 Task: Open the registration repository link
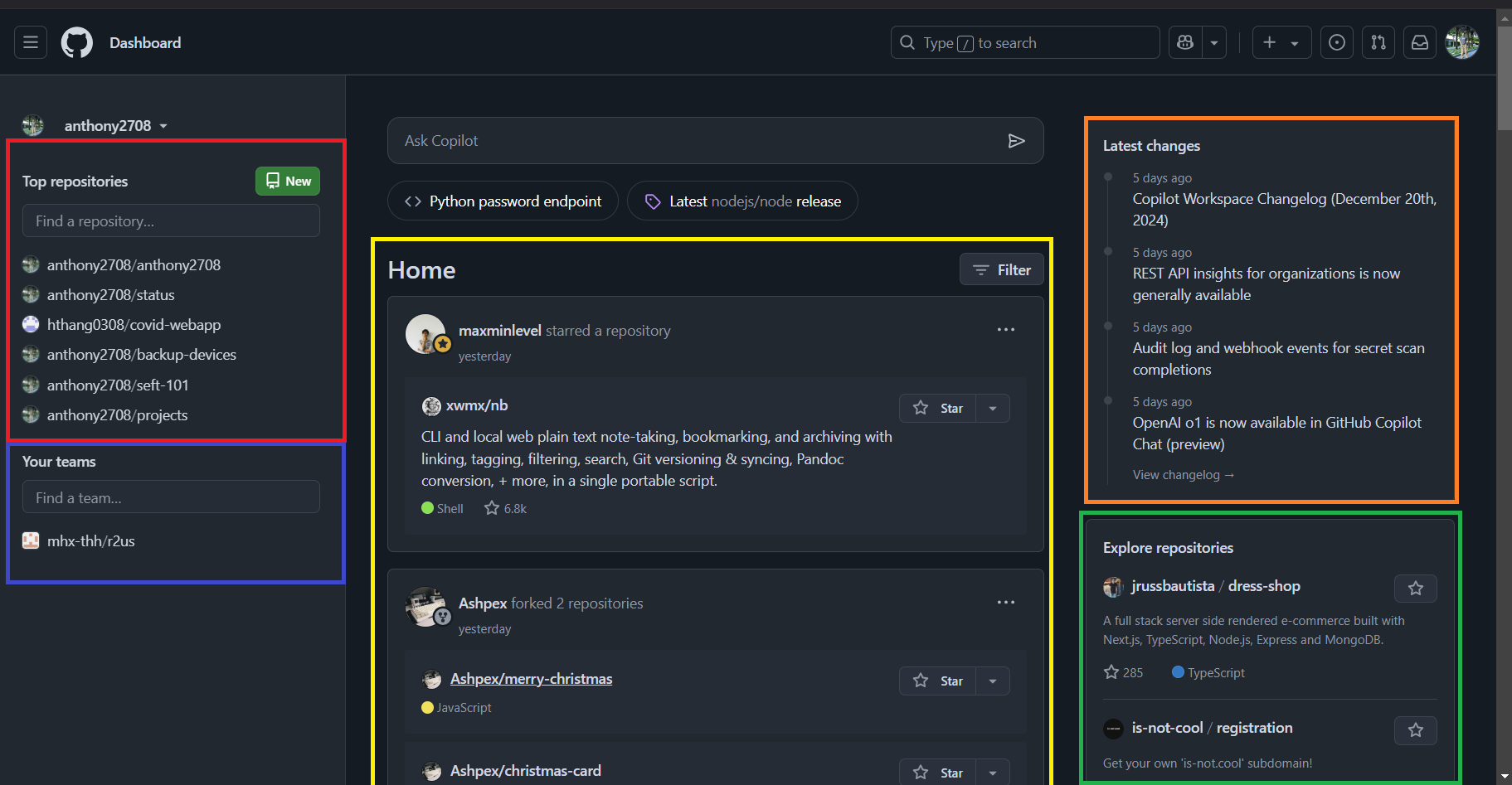click(x=1254, y=728)
